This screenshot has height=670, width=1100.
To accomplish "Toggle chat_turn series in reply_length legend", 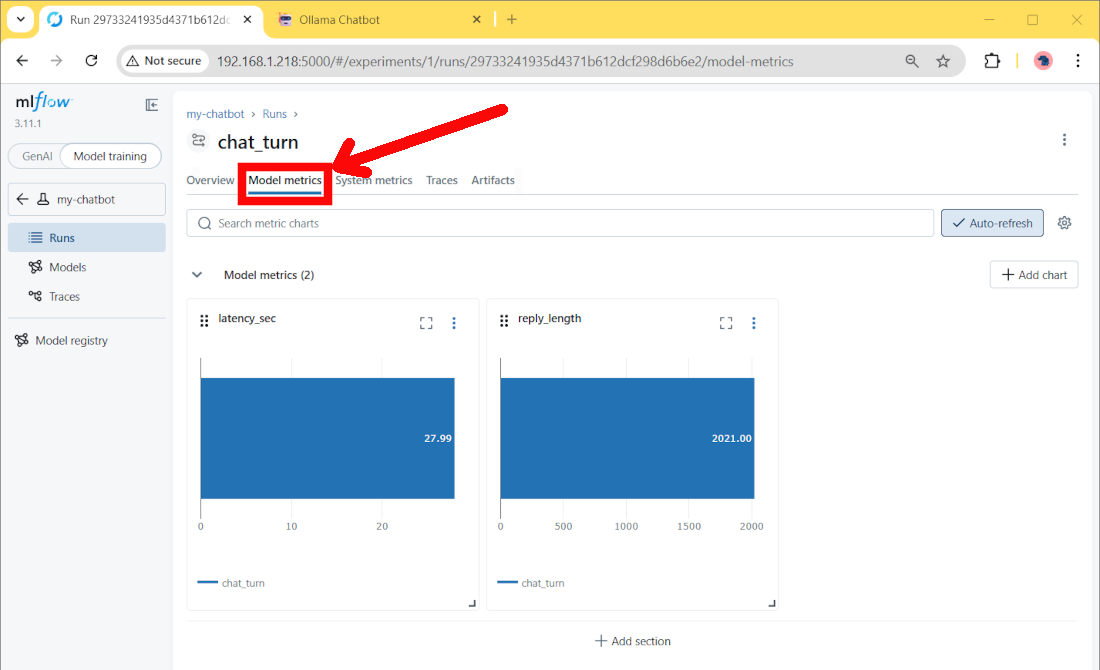I will coord(531,583).
